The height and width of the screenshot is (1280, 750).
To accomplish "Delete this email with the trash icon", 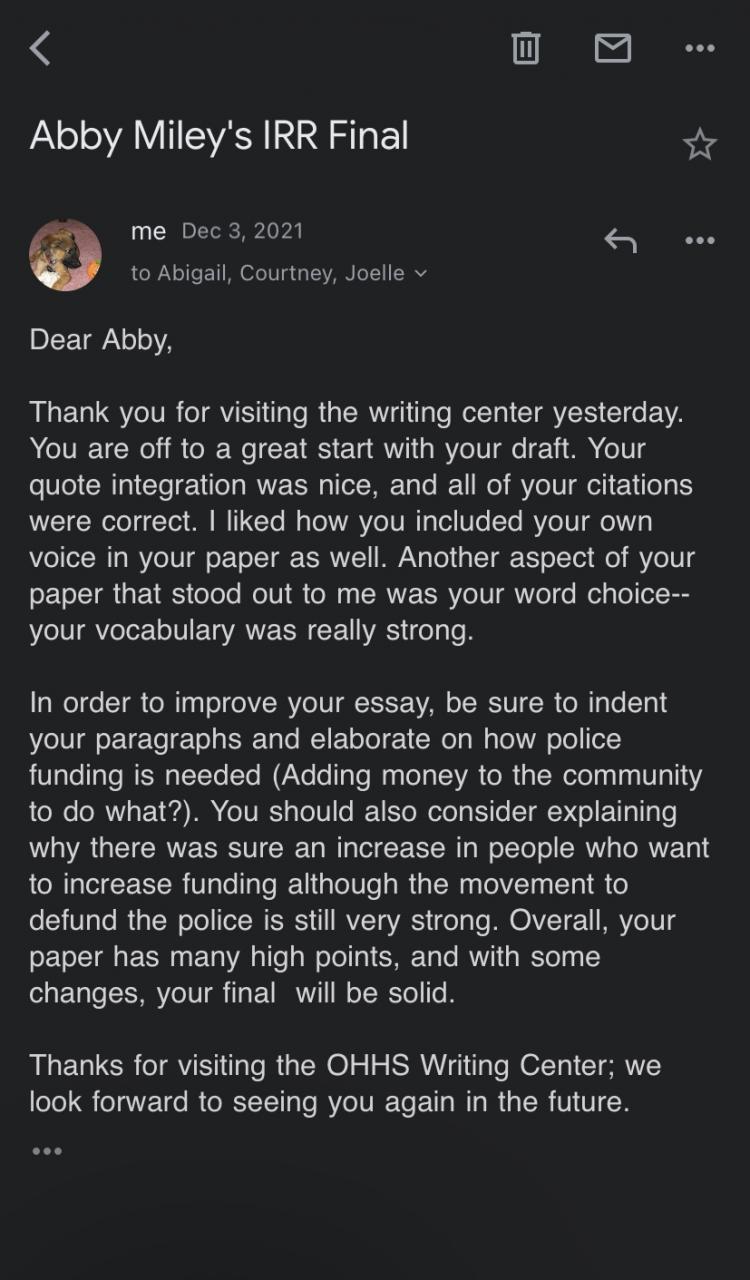I will pyautogui.click(x=526, y=48).
